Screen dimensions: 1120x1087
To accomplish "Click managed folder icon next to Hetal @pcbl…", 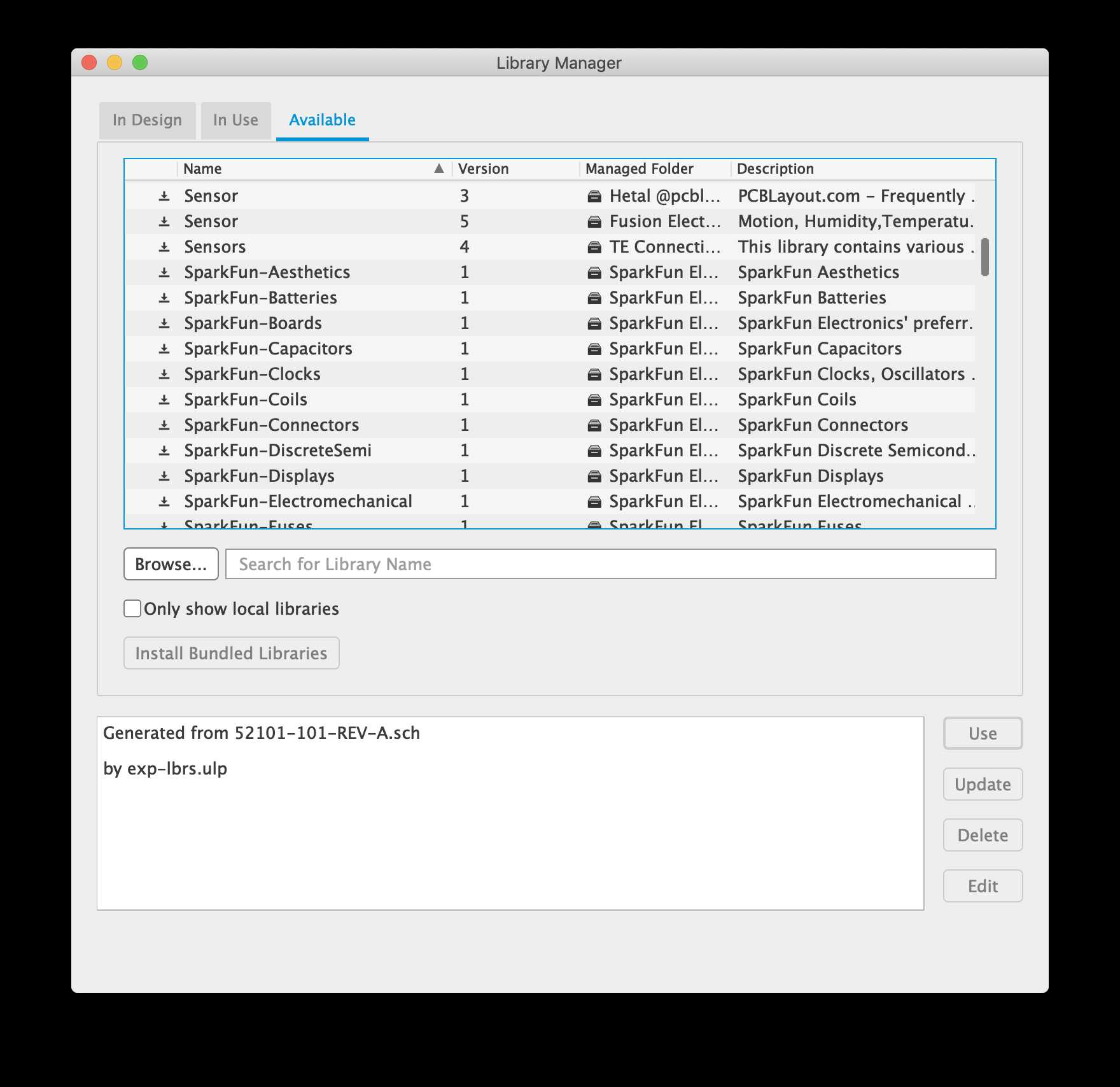I will click(594, 196).
